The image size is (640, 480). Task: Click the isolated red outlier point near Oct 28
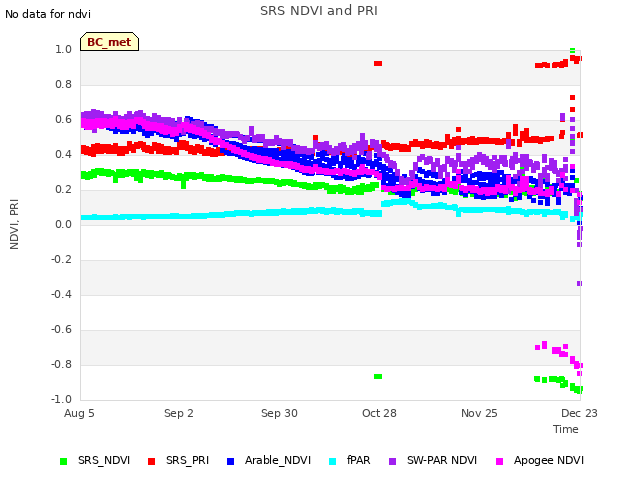click(x=378, y=63)
